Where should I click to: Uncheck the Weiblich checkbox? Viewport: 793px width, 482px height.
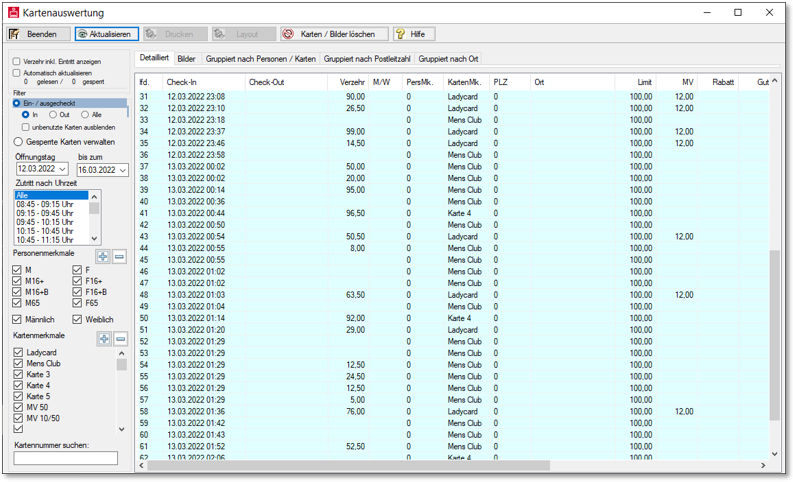click(x=77, y=320)
